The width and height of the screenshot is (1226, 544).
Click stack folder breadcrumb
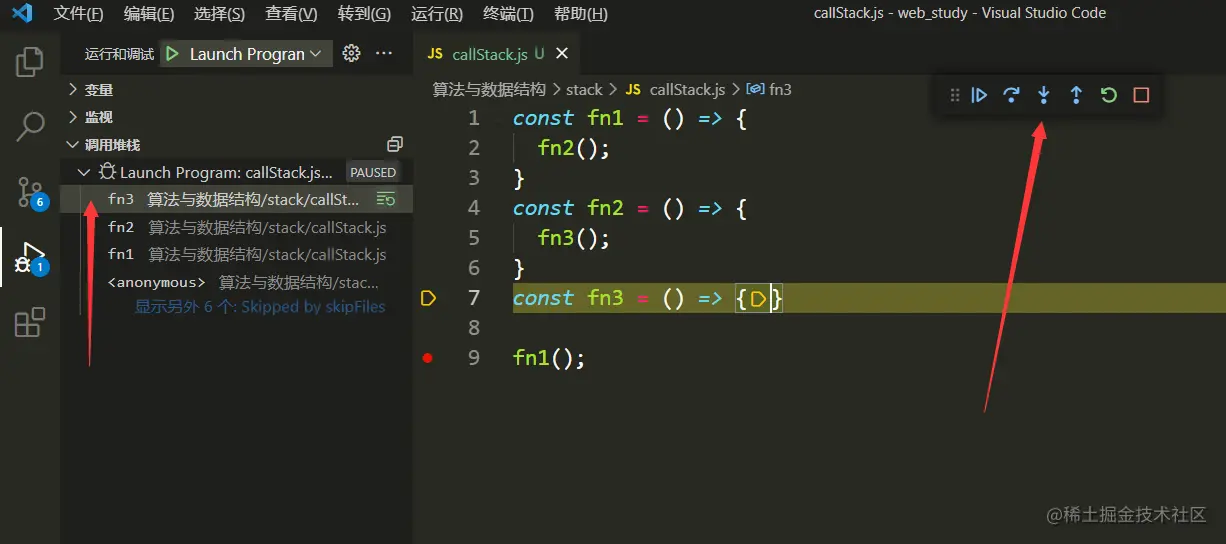[584, 89]
